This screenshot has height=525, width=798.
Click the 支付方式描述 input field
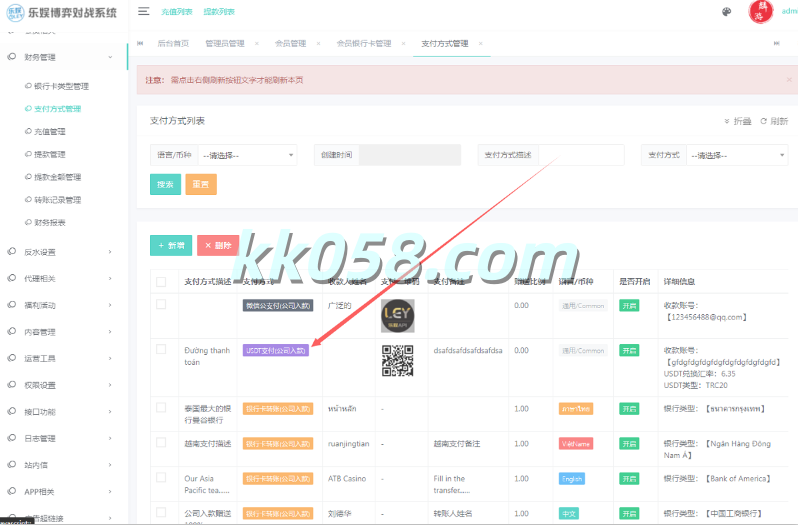pyautogui.click(x=581, y=155)
